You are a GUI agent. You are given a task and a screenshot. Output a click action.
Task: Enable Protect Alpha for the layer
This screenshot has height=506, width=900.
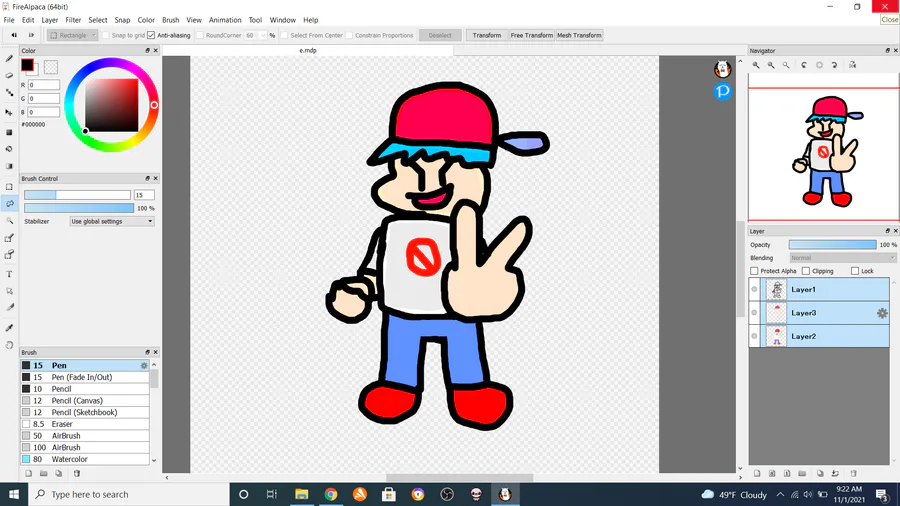tap(754, 271)
